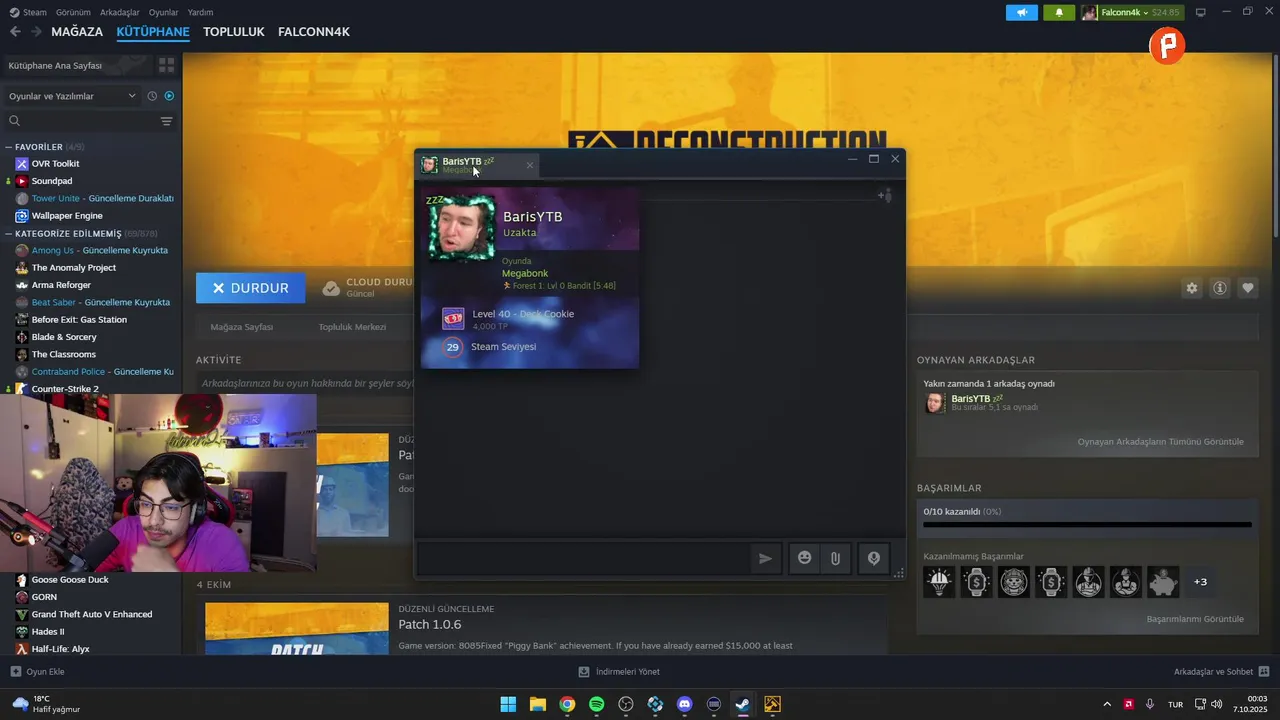Click the DURDUR button
The height and width of the screenshot is (720, 1280).
click(x=250, y=288)
